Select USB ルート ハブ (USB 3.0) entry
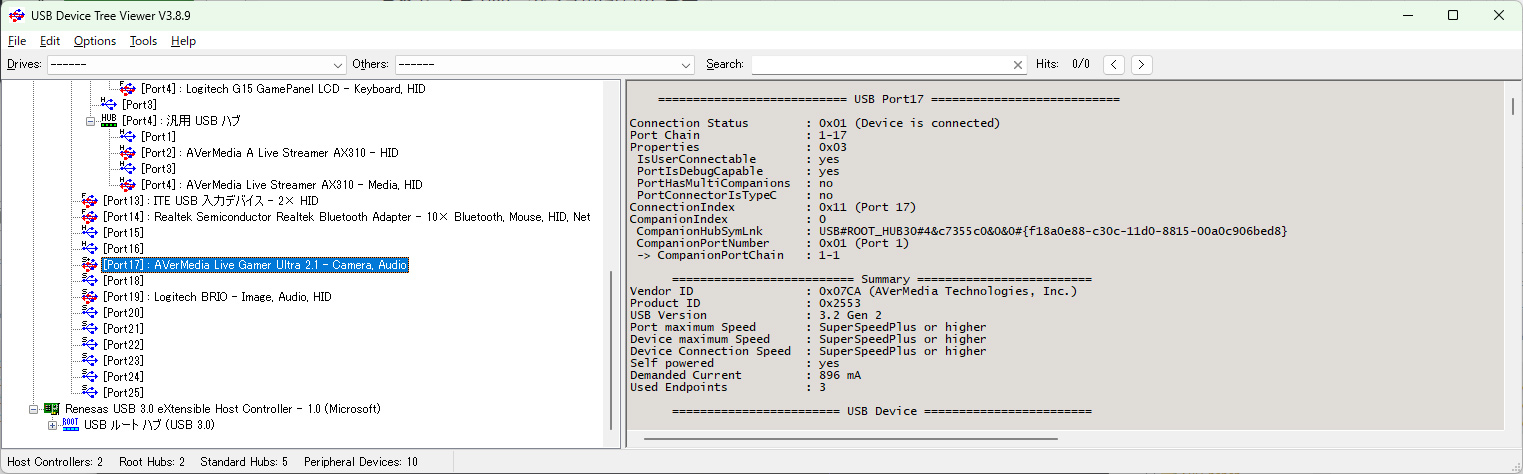 click(149, 425)
